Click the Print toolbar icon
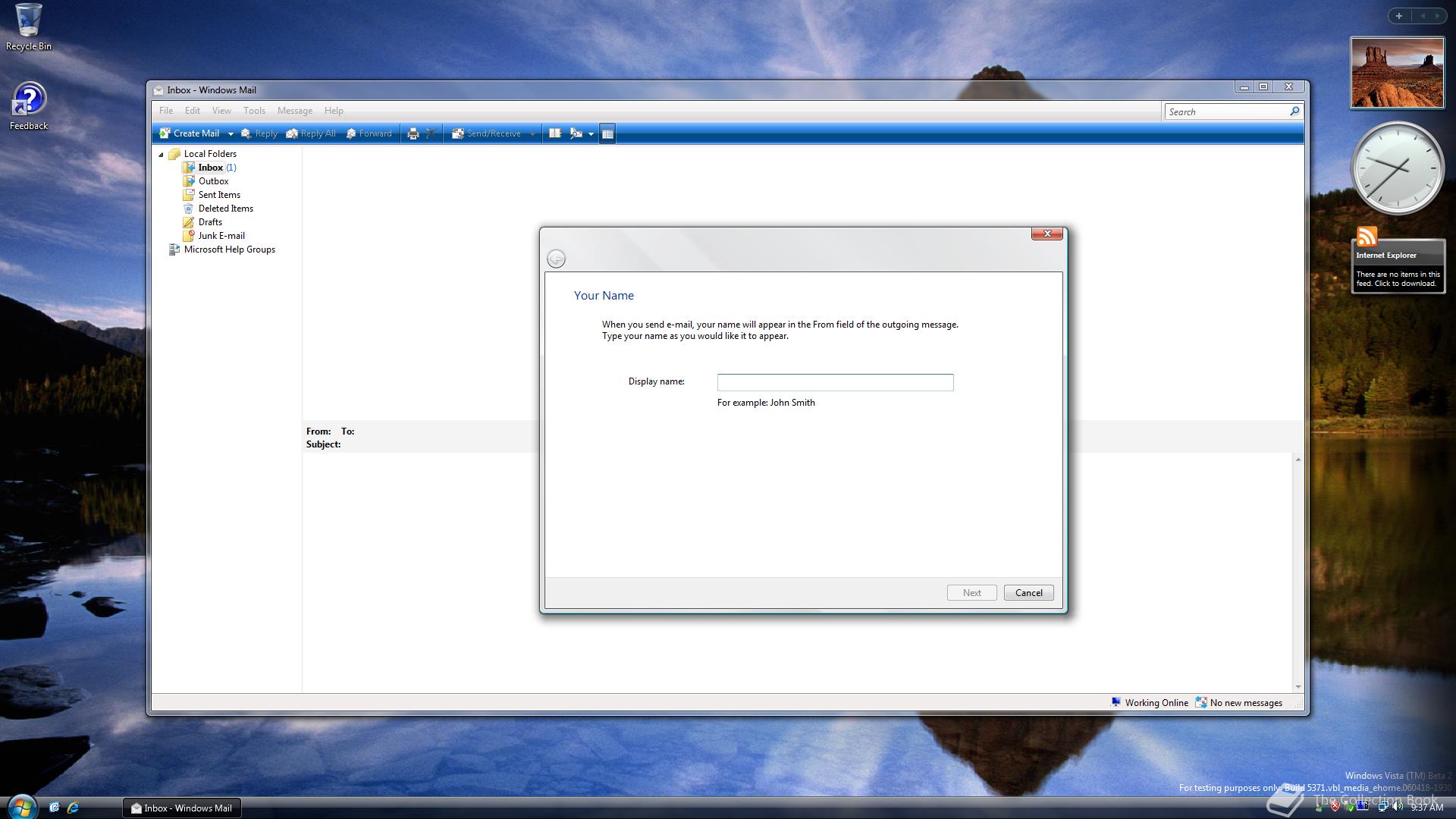 (413, 133)
